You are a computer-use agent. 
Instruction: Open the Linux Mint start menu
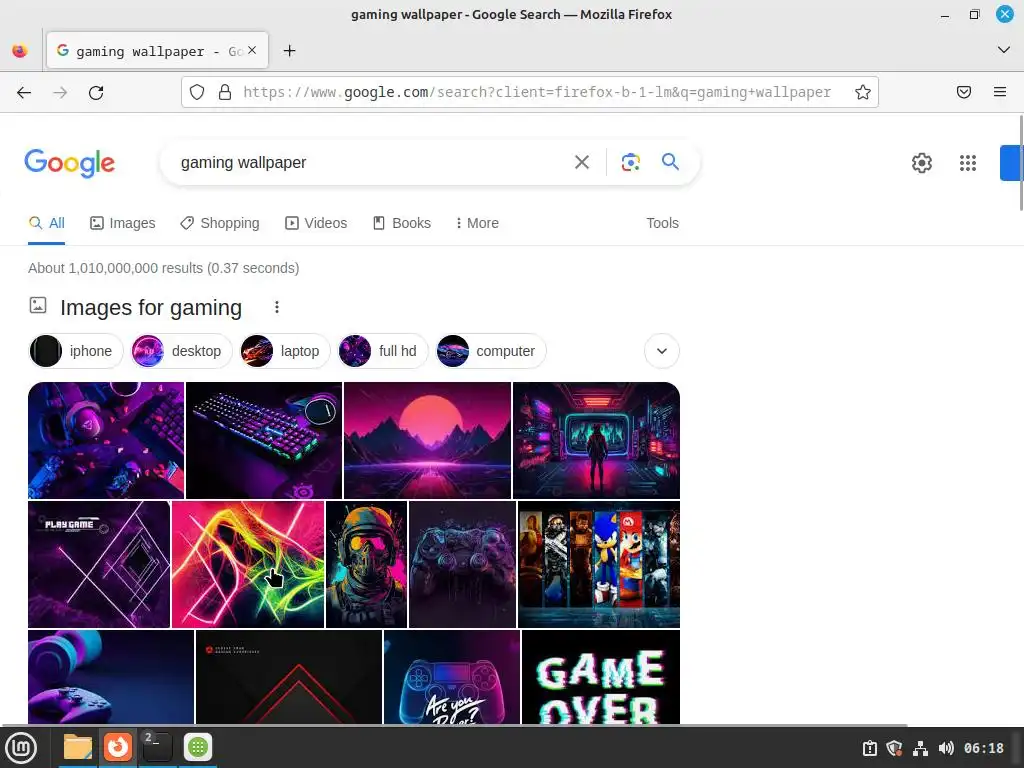pos(22,748)
